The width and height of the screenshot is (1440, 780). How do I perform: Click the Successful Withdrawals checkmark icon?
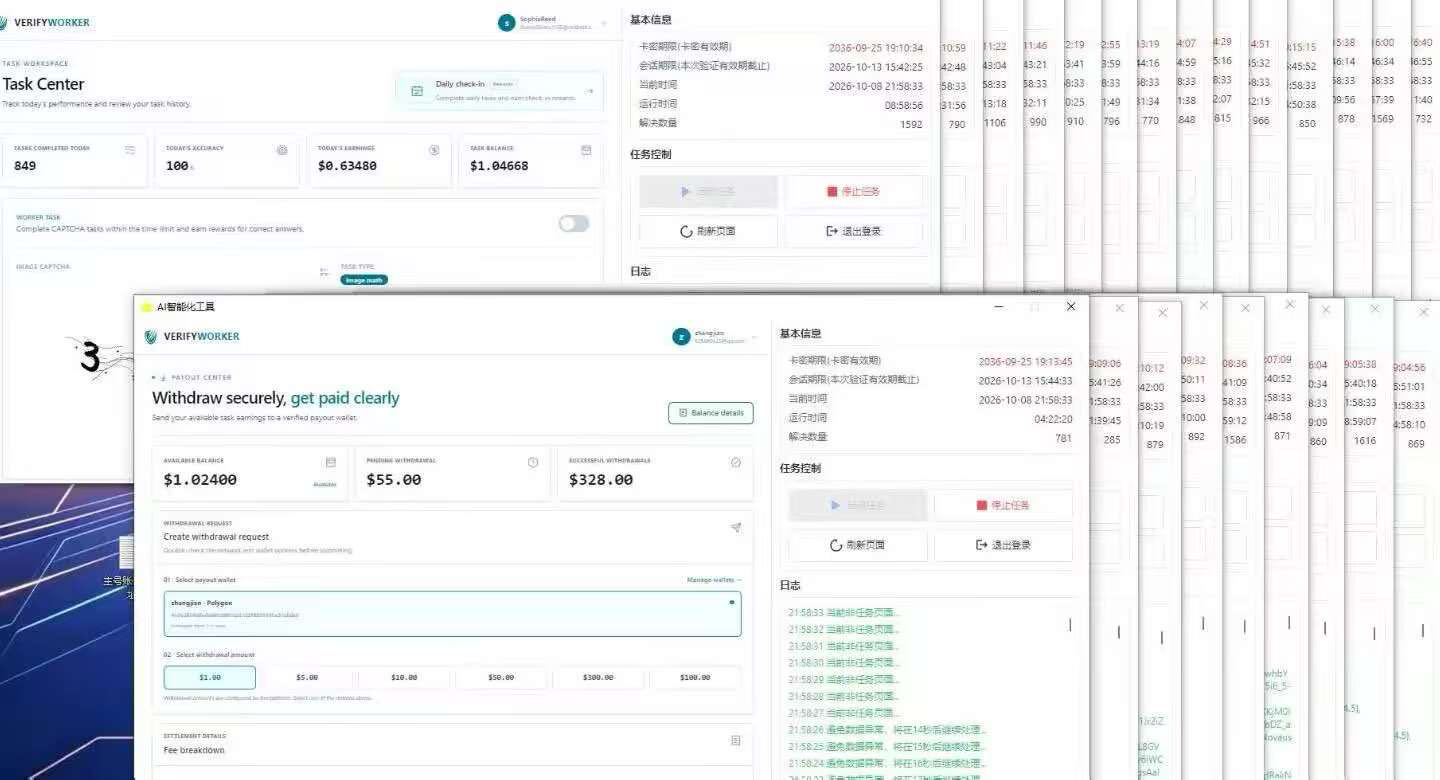[x=736, y=462]
